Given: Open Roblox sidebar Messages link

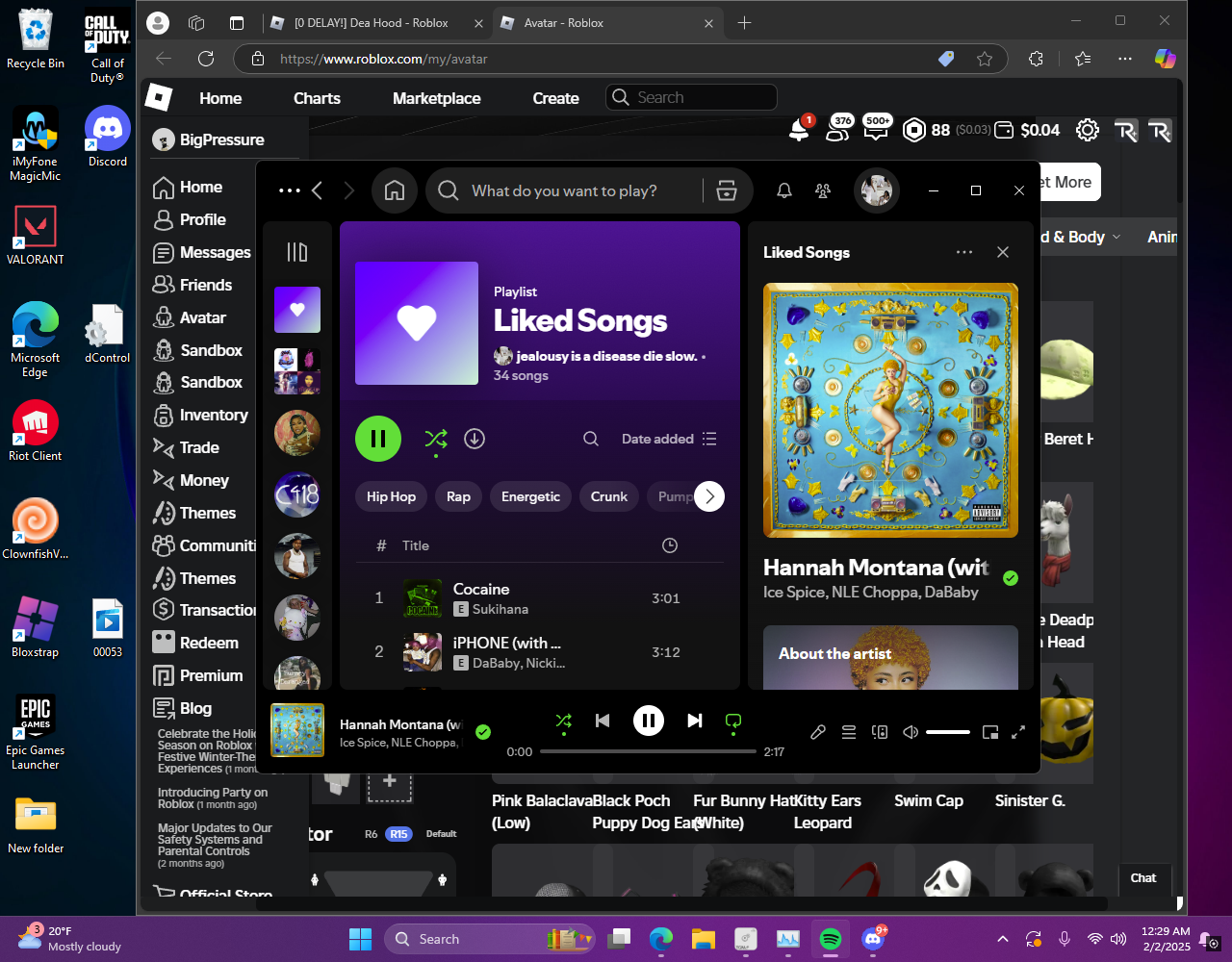Looking at the screenshot, I should coord(202,252).
